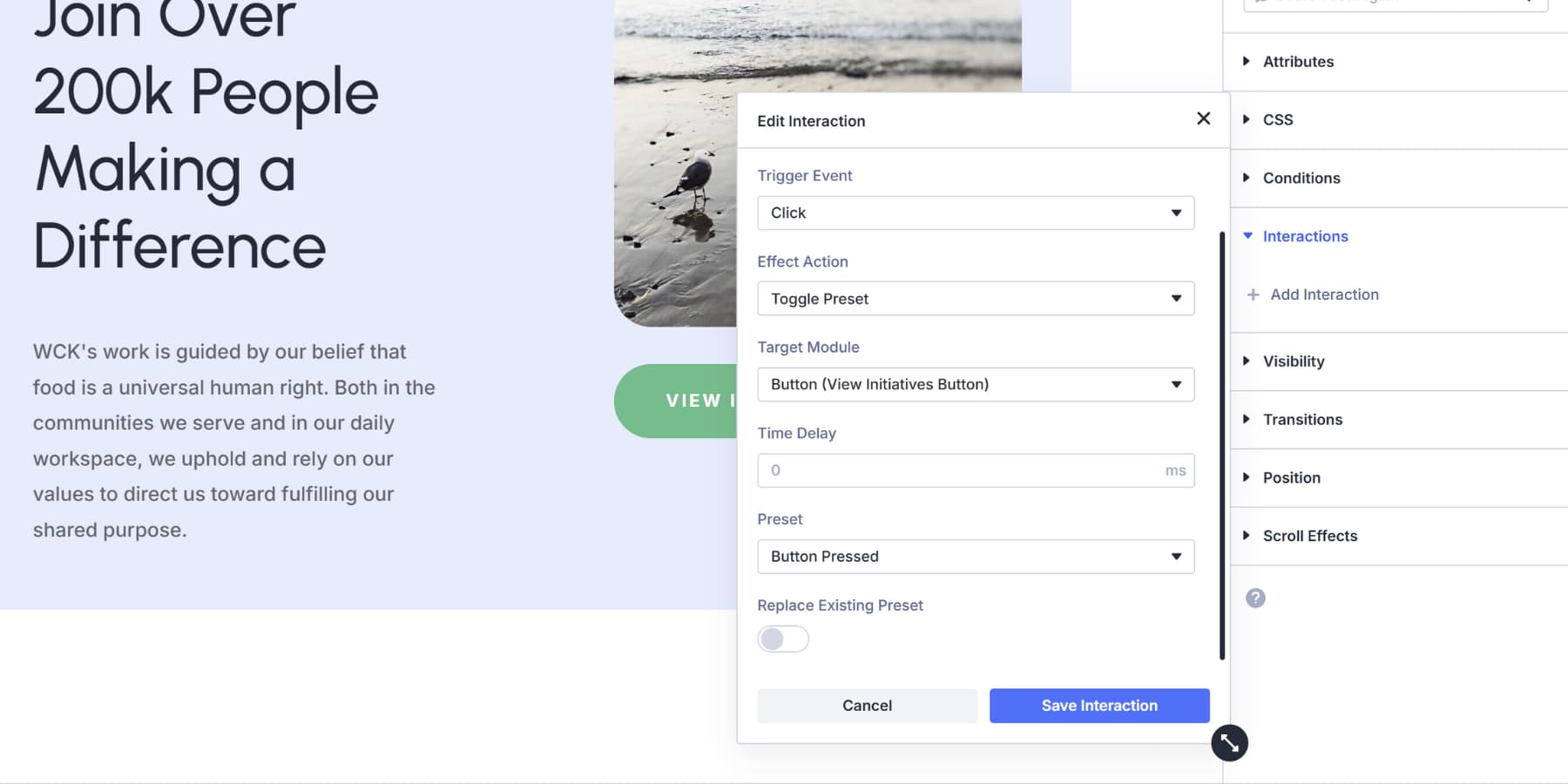Screen dimensions: 1568x784
Task: Click the plus icon beside Add Interaction
Action: tap(1252, 294)
